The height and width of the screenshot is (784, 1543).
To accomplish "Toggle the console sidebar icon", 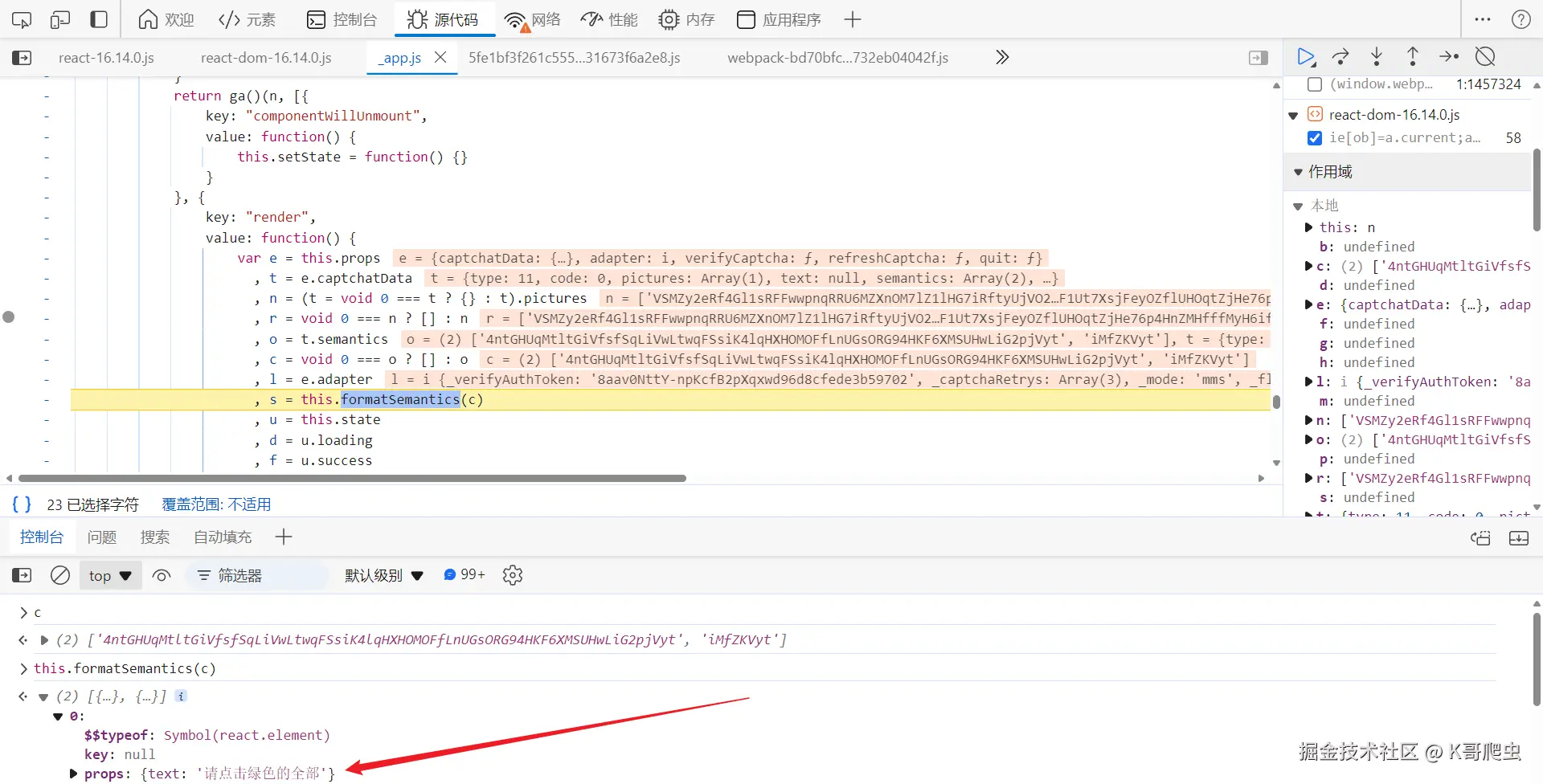I will coord(22,575).
